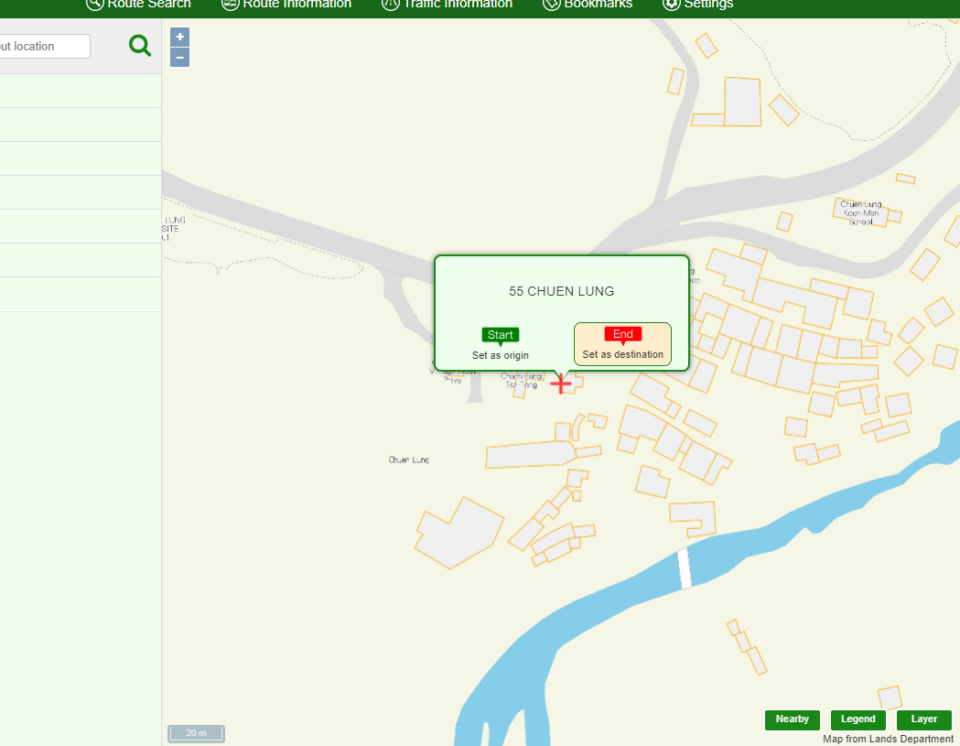Click the 20 m scale bar
Screen dimensions: 960x746
(196, 733)
